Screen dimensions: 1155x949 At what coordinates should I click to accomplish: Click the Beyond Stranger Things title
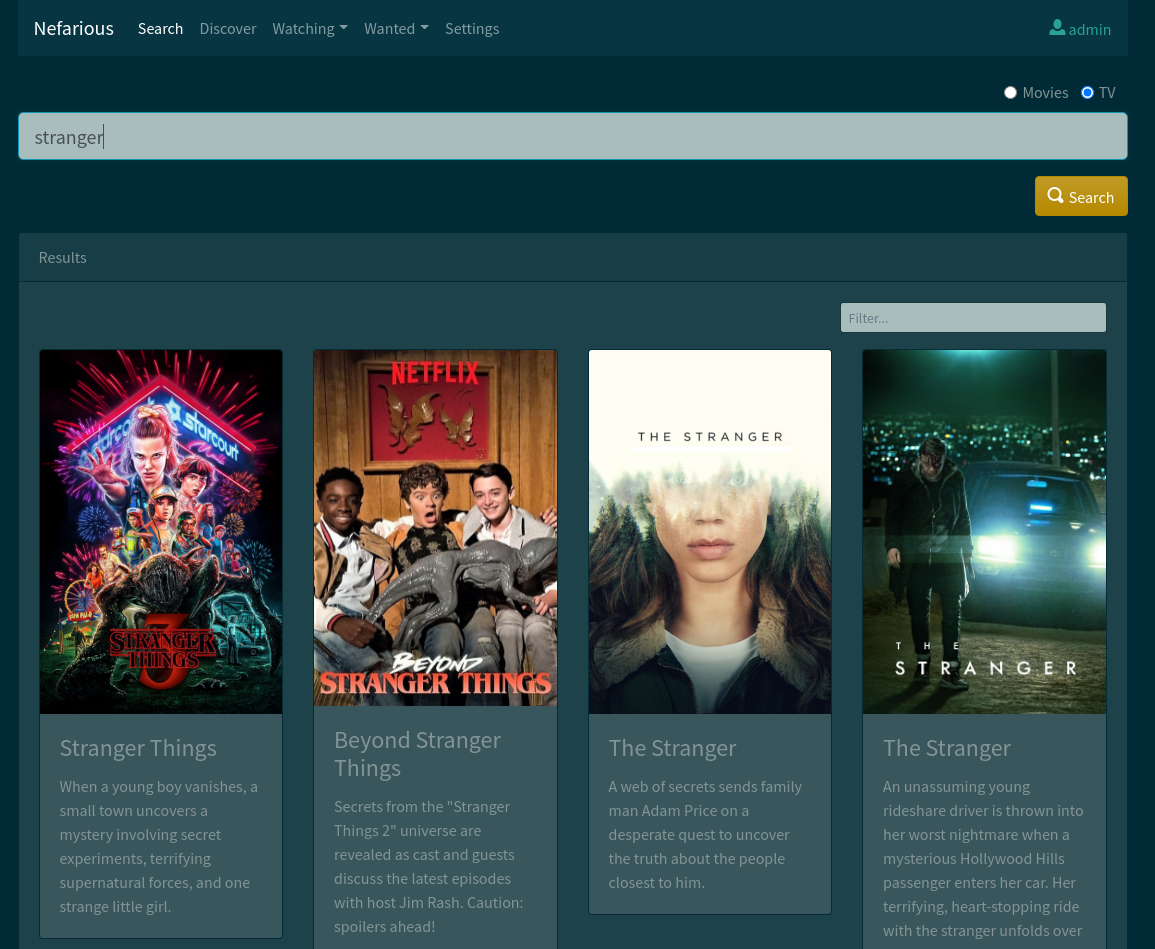(417, 754)
